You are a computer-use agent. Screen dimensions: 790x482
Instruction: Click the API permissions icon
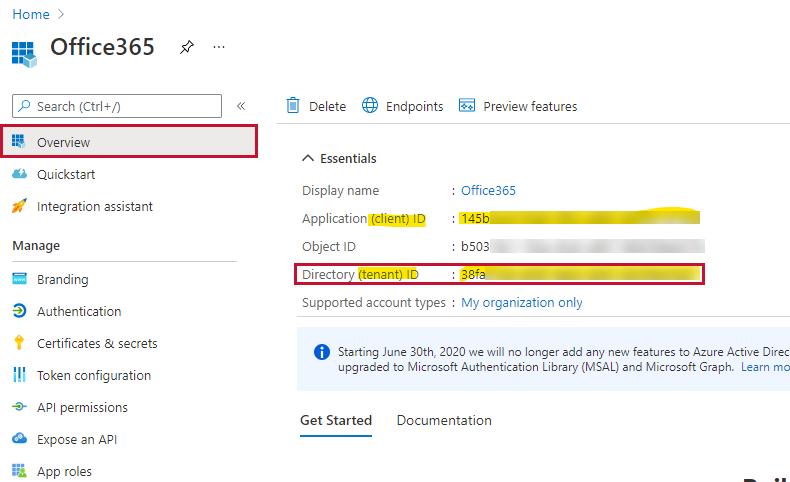click(19, 406)
